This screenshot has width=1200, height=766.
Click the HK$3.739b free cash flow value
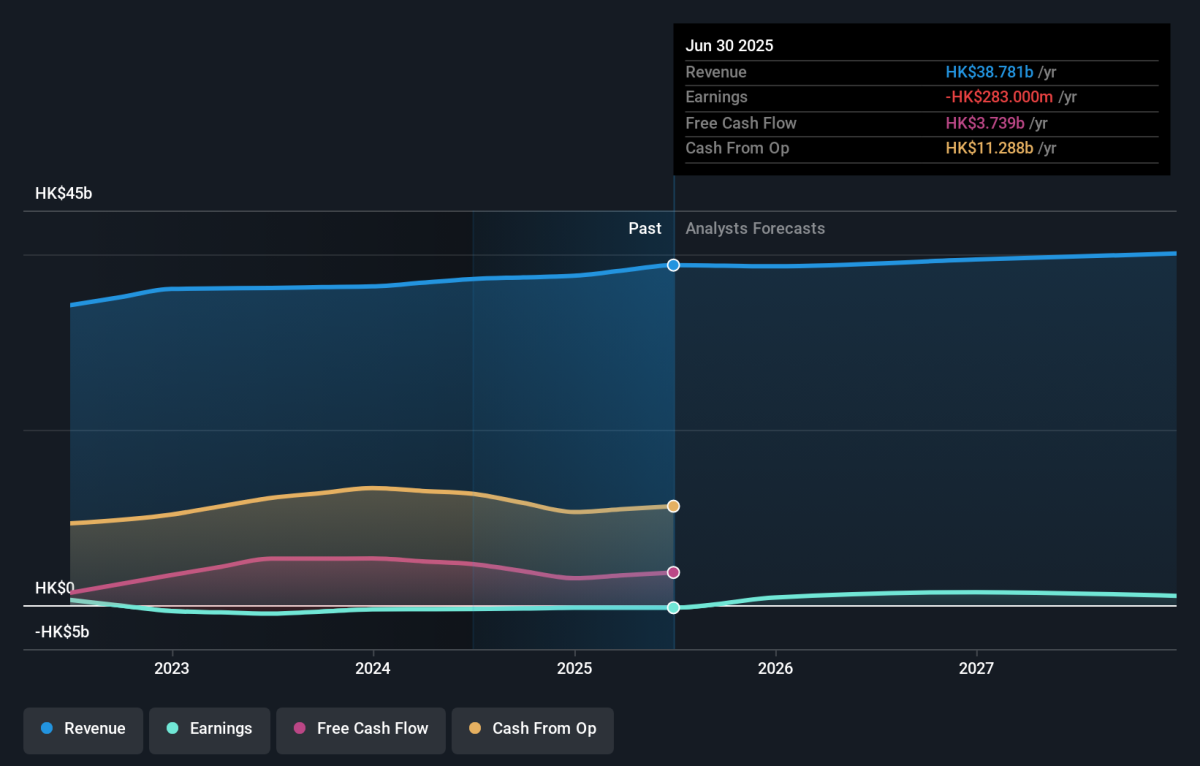pos(985,123)
